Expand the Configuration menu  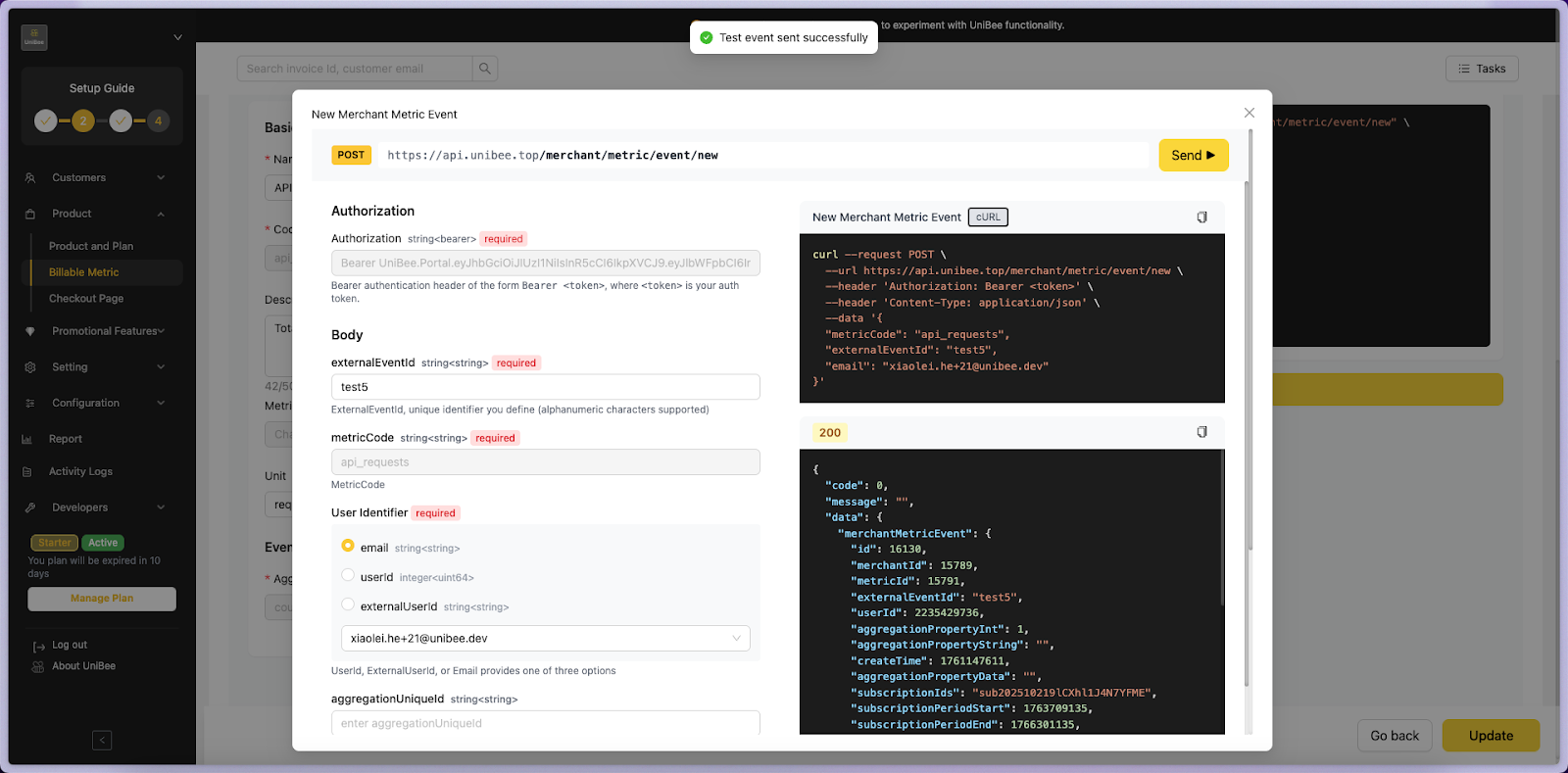pos(161,404)
